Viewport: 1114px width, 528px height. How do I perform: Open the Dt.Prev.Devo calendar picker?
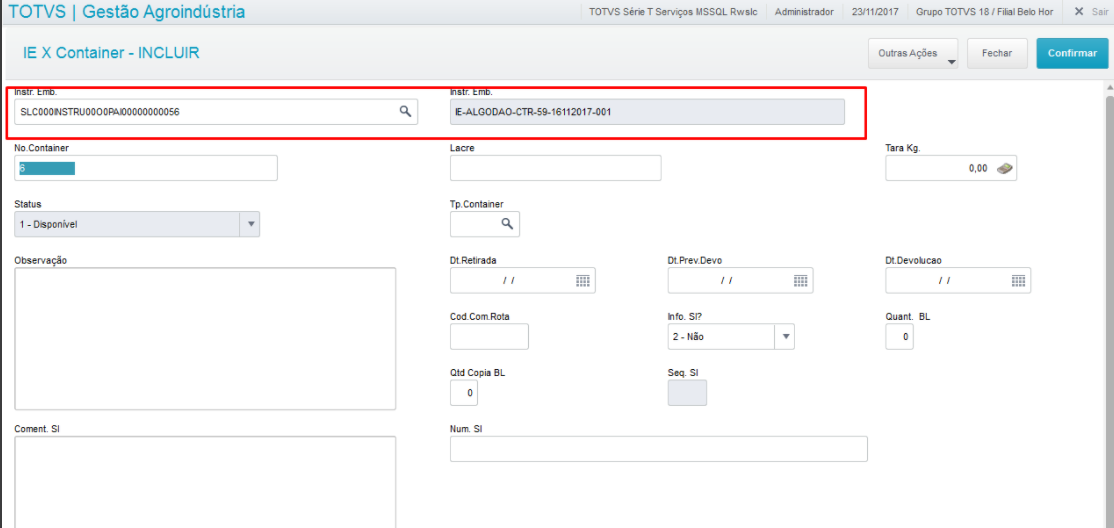click(801, 281)
